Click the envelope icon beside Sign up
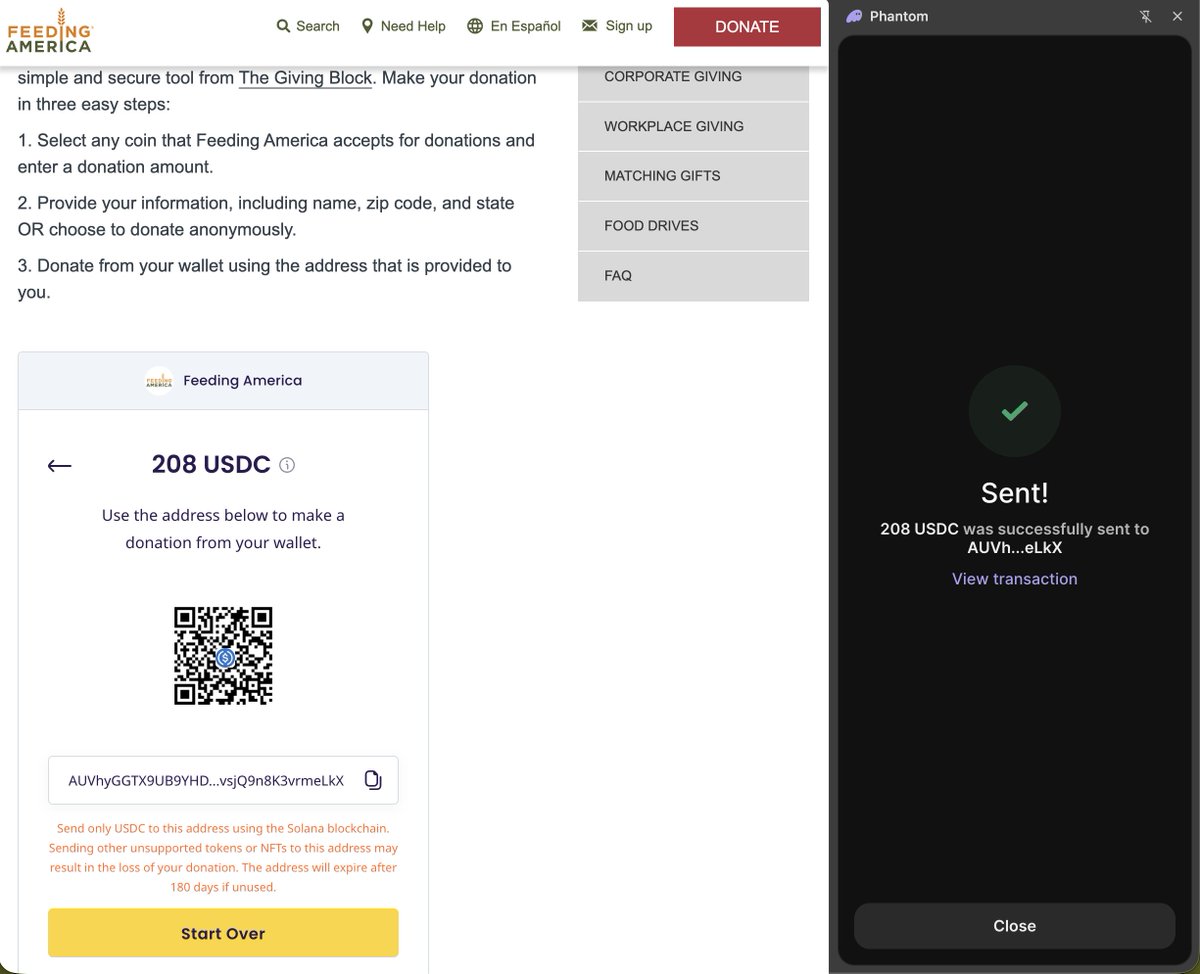 [590, 25]
